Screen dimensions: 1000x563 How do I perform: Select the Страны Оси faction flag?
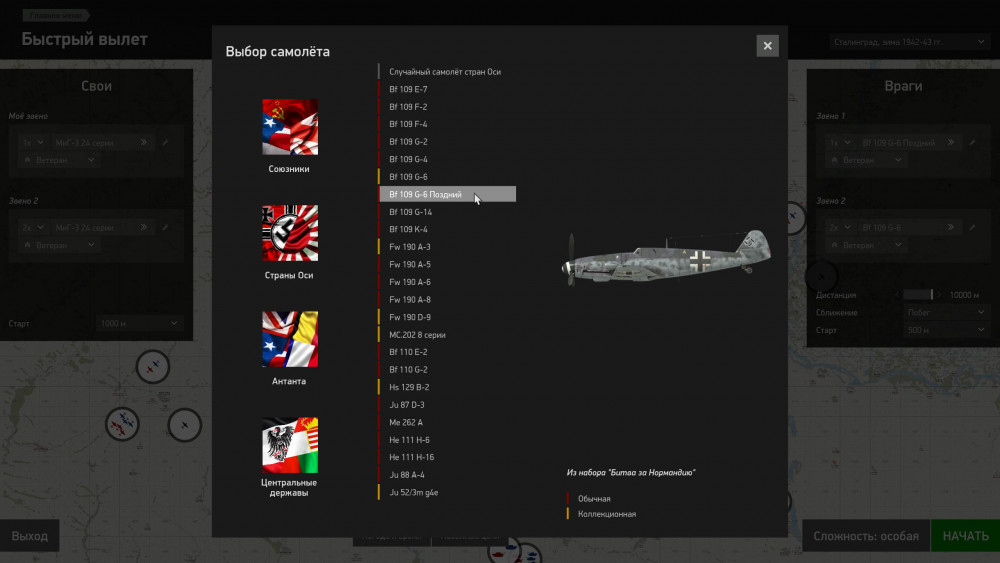pyautogui.click(x=290, y=233)
